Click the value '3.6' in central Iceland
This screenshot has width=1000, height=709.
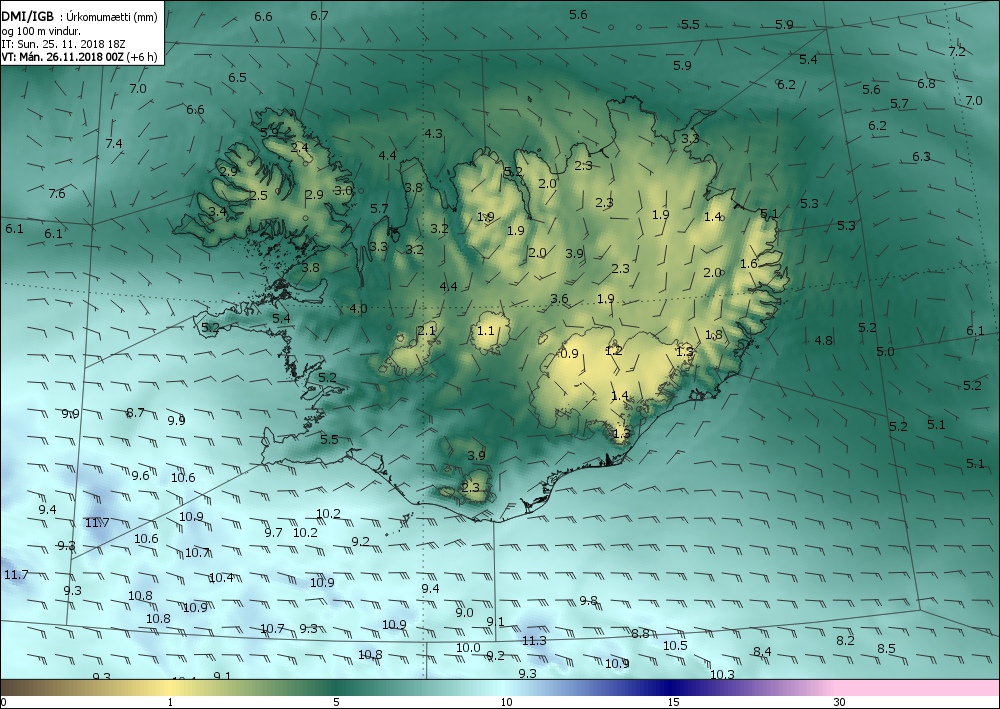(559, 298)
